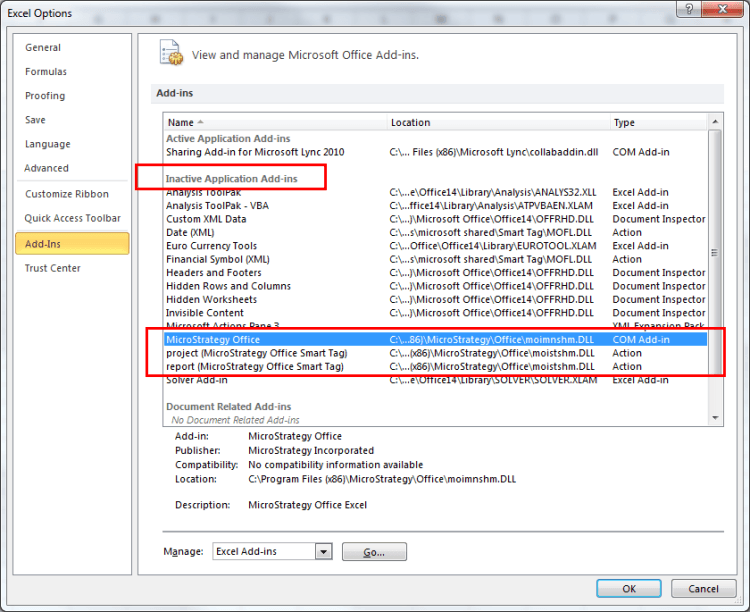Select the Solver Add-in entry
The height and width of the screenshot is (612, 750).
click(x=197, y=380)
